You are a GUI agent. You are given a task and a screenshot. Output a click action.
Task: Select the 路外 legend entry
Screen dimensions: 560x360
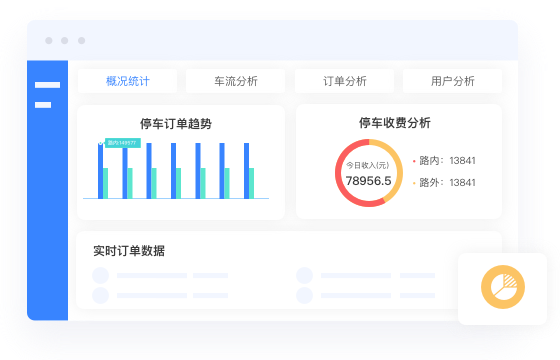coord(444,183)
